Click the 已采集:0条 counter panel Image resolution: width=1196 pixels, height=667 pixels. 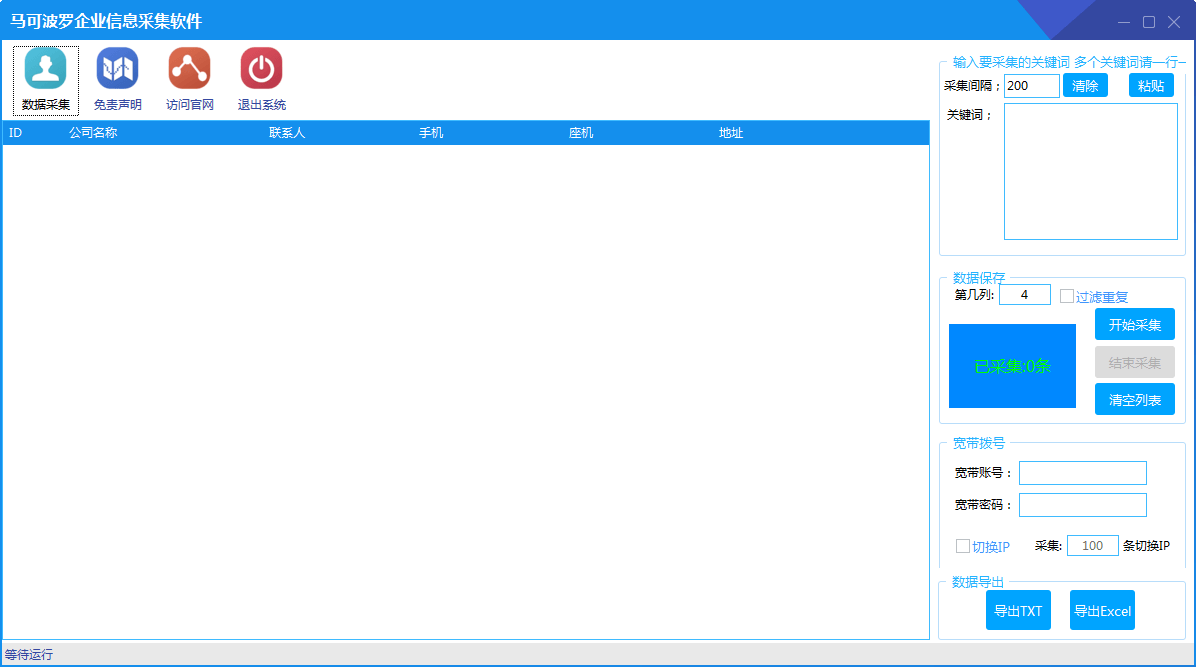pos(1012,366)
